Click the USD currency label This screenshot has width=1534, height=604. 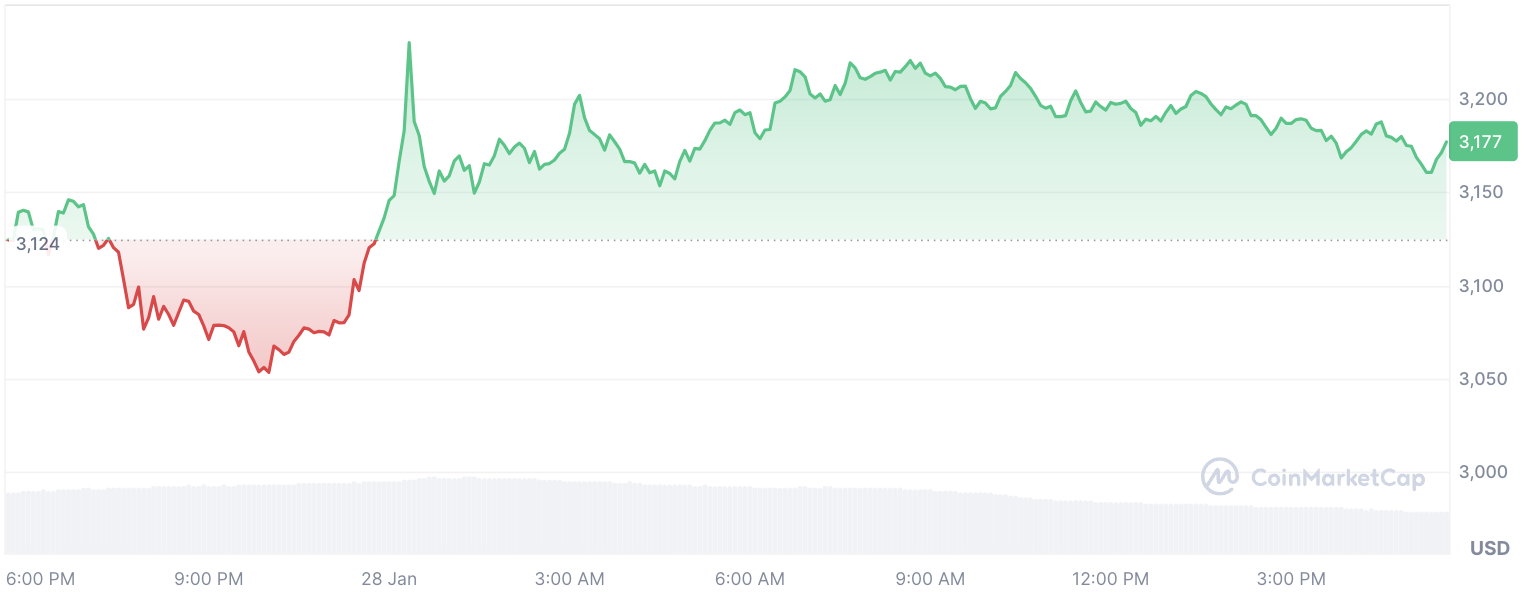pyautogui.click(x=1489, y=548)
